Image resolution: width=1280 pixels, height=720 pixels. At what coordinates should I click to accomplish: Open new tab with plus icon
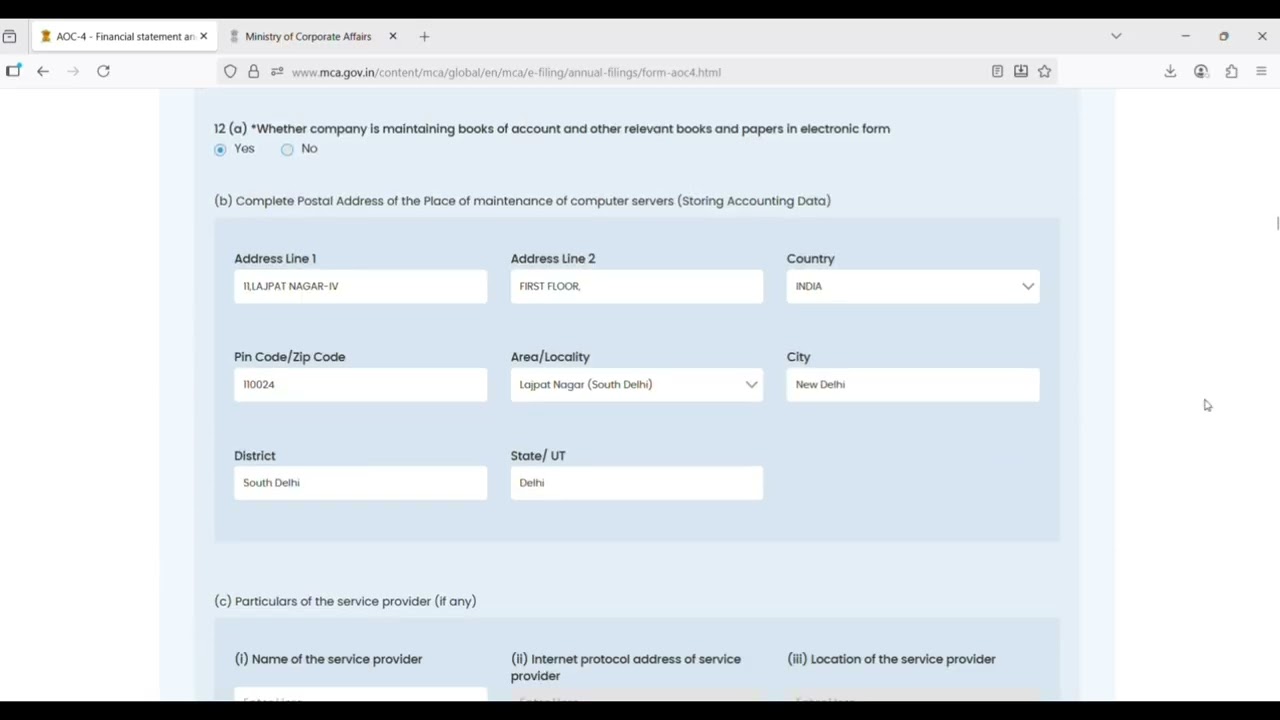(424, 37)
